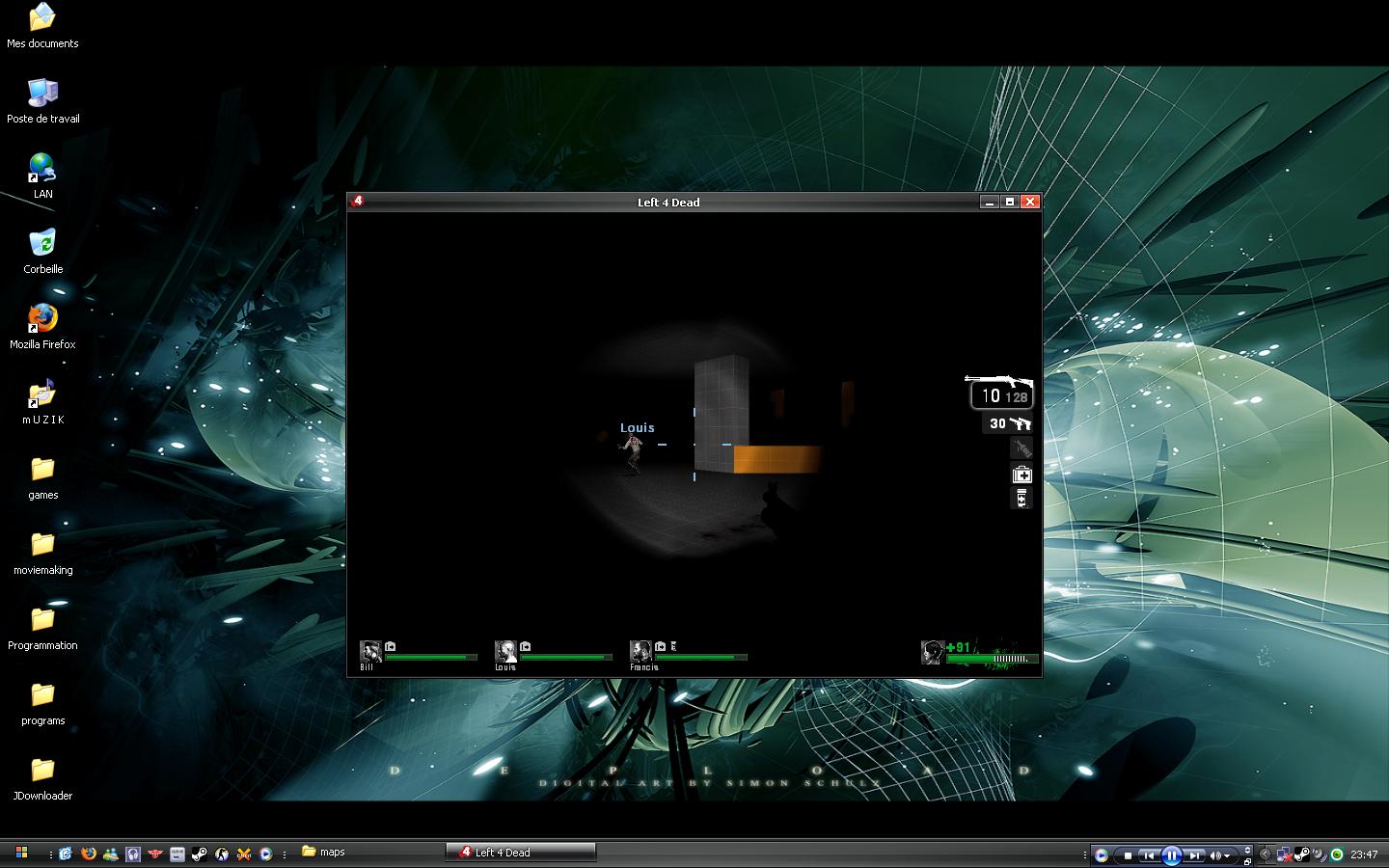Select the Corbeille recycle bin icon
Viewport: 1389px width, 868px height.
[x=42, y=252]
